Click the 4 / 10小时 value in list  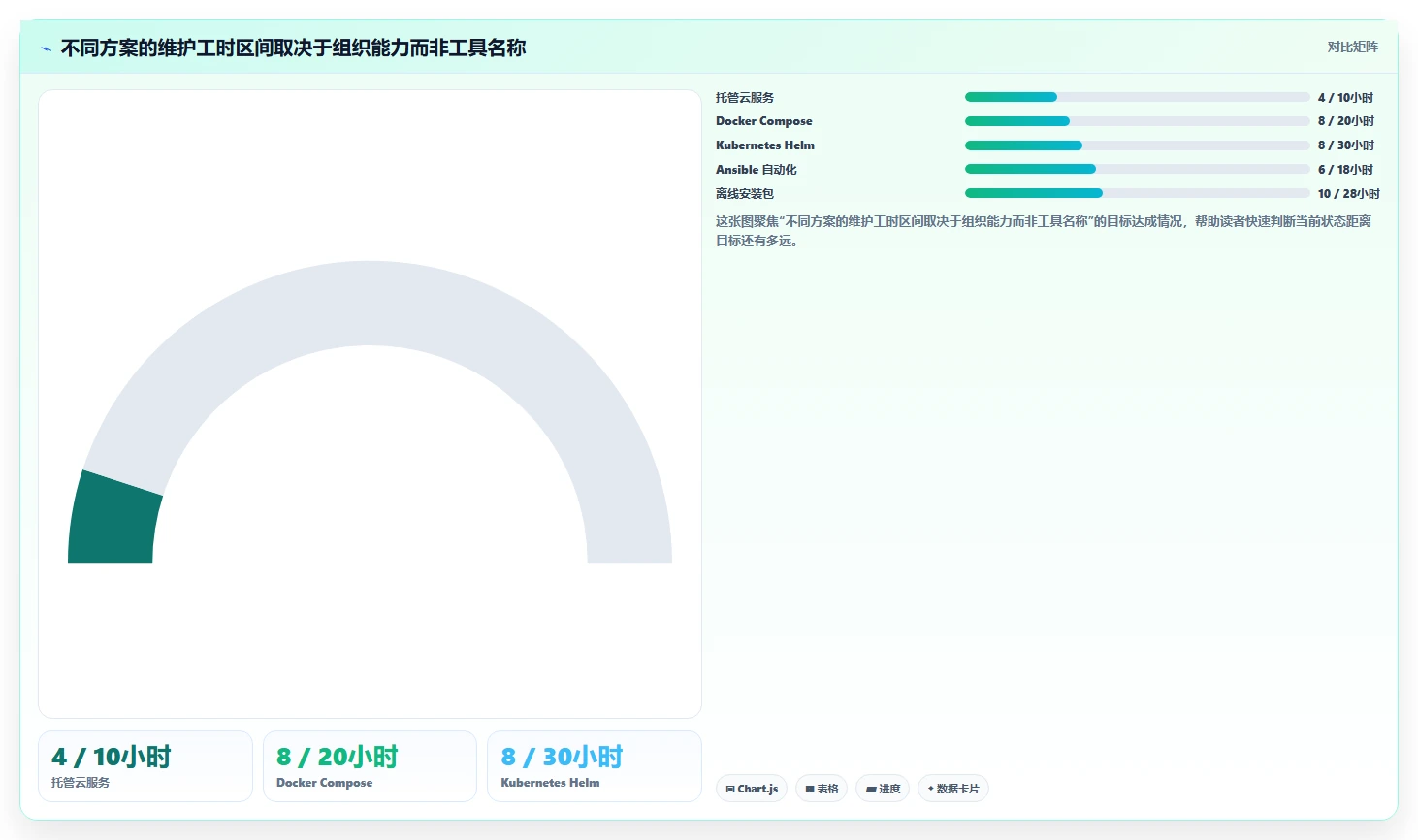click(x=1345, y=97)
